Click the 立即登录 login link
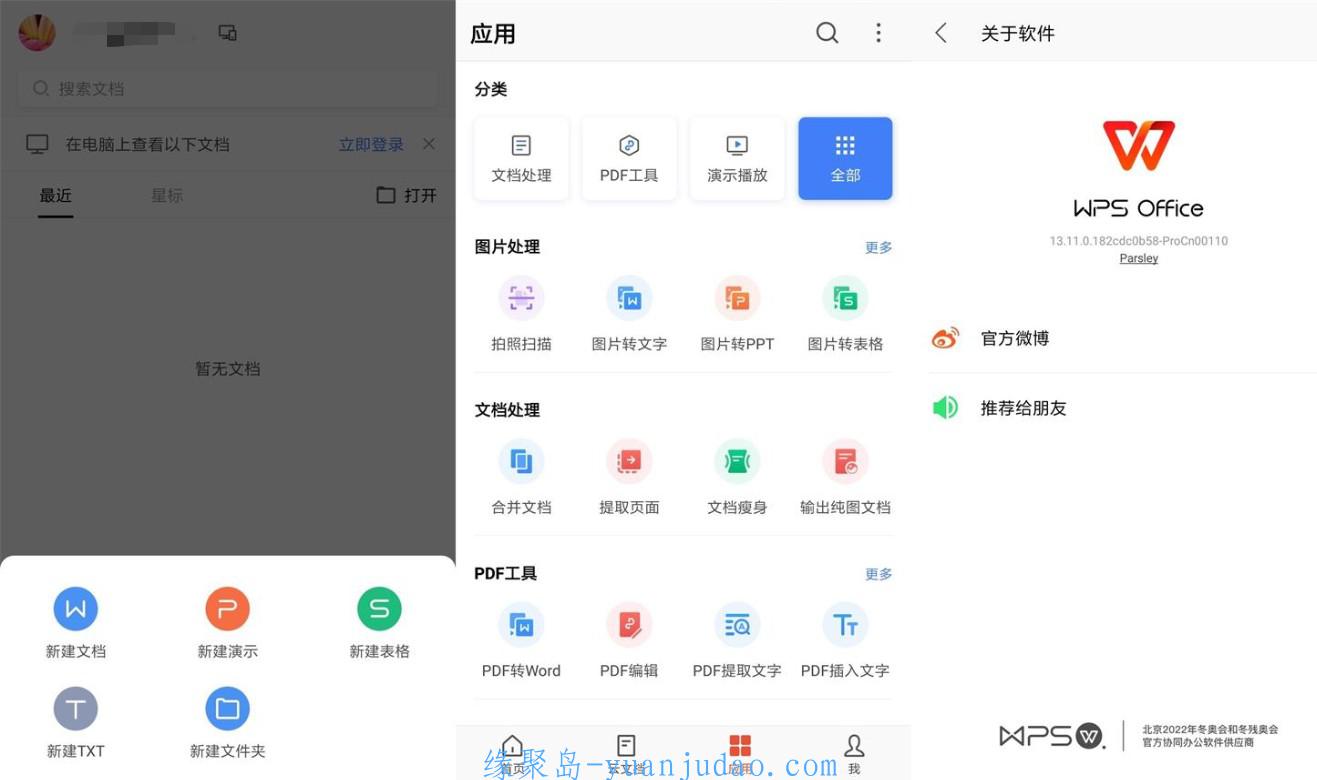This screenshot has width=1317, height=780. 371,145
